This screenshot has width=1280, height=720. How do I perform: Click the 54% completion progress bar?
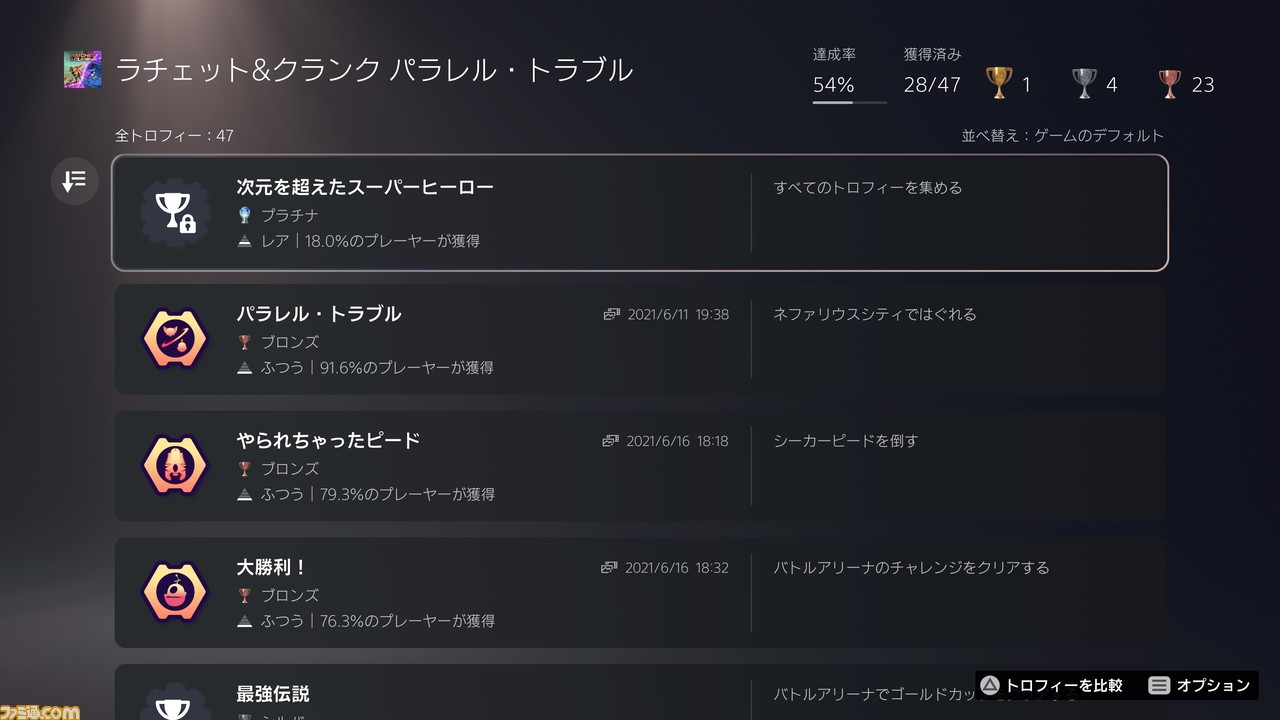click(850, 102)
